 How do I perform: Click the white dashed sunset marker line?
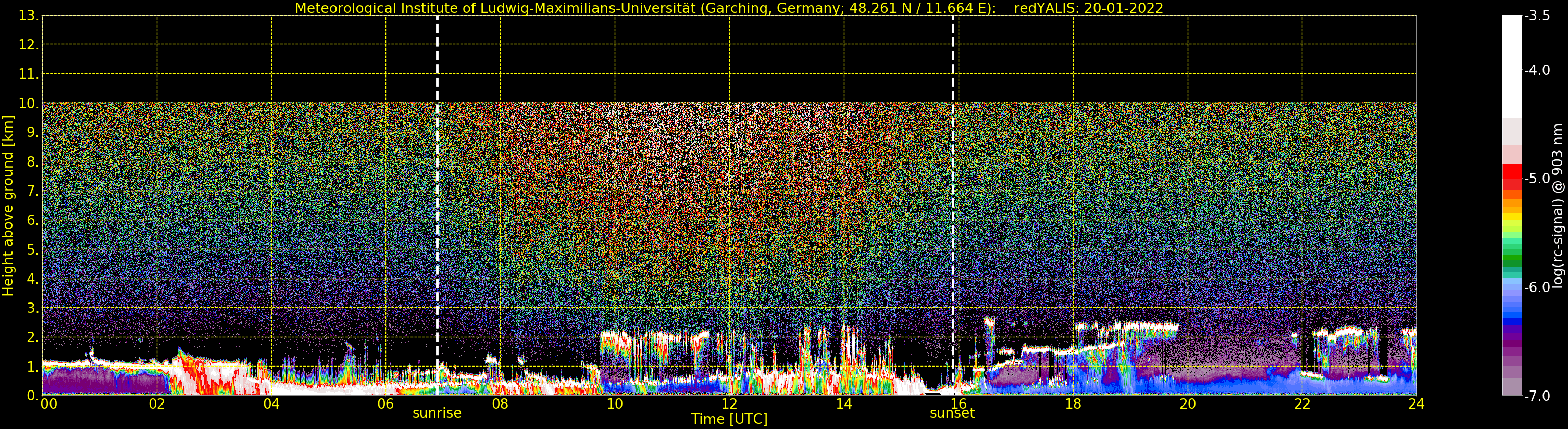tap(953, 206)
